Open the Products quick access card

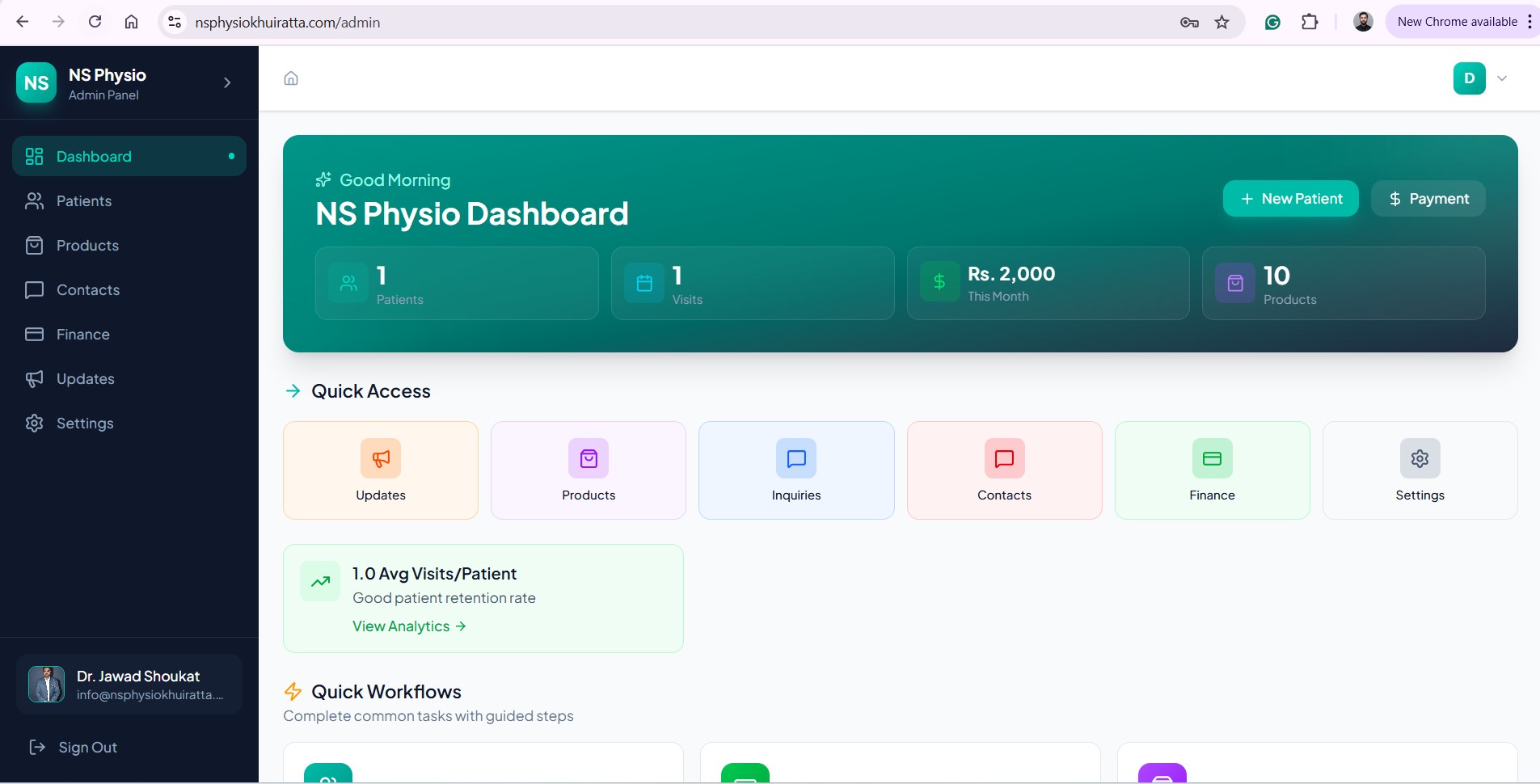pyautogui.click(x=589, y=470)
